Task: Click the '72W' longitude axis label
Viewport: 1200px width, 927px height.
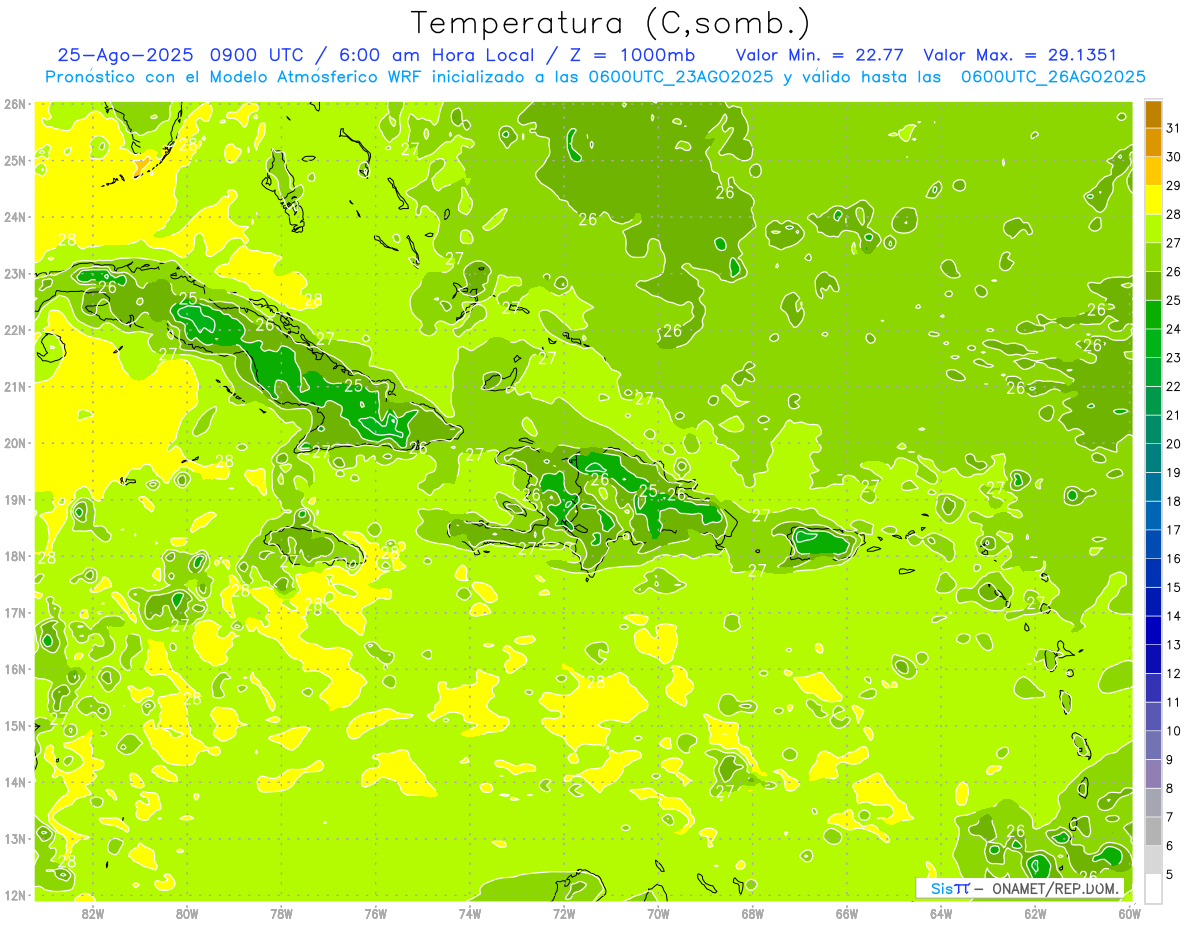Action: tap(564, 913)
